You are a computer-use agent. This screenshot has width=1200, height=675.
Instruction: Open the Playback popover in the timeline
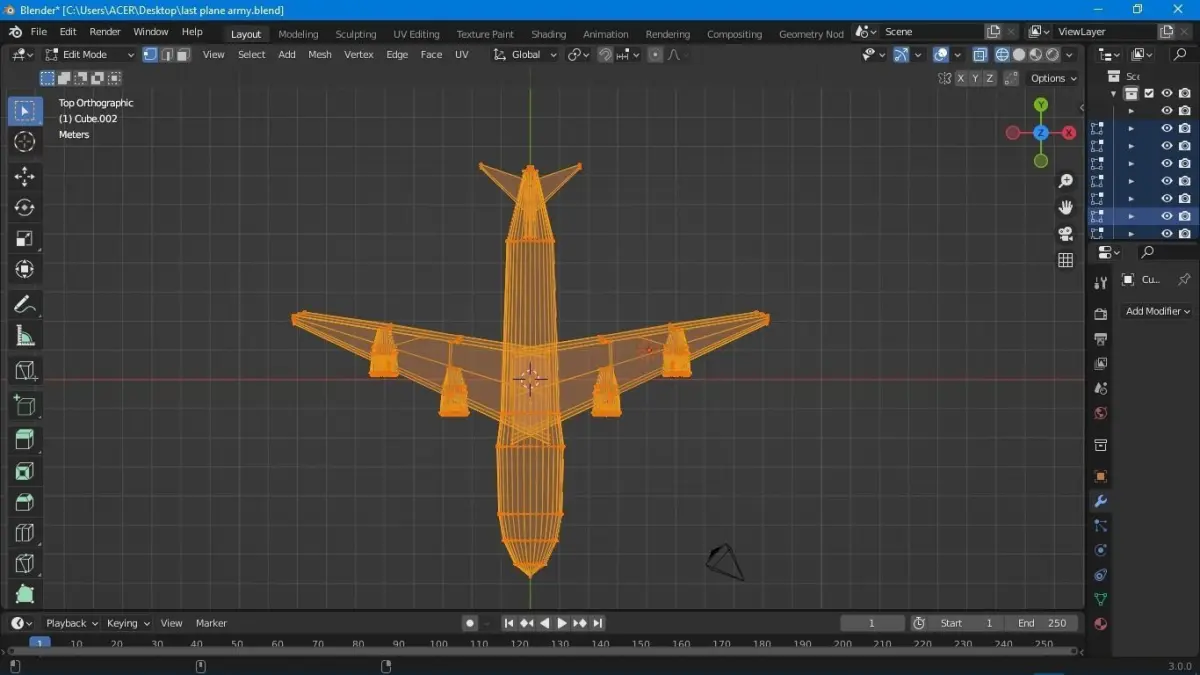(72, 623)
